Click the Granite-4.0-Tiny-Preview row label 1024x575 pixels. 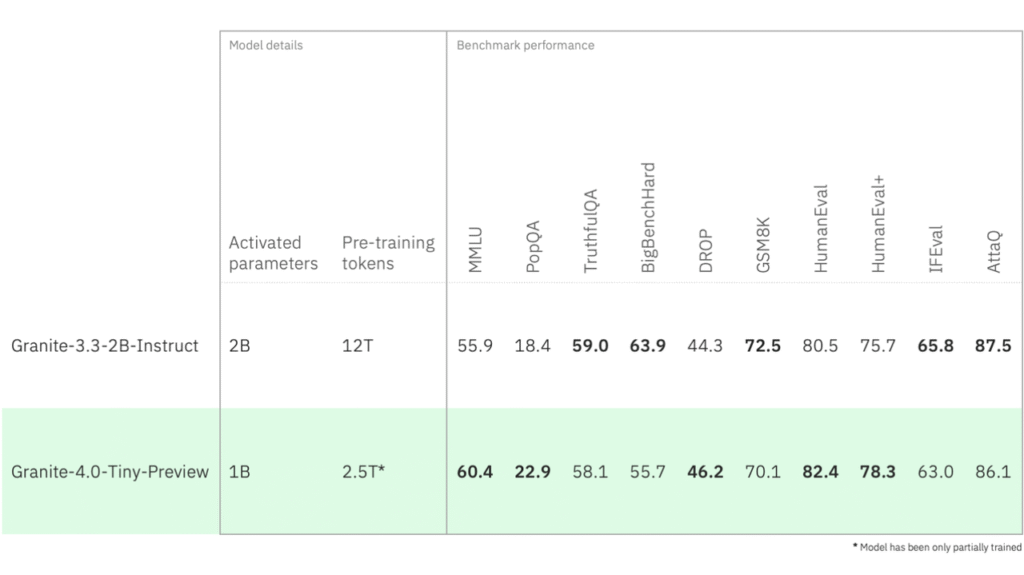point(110,471)
